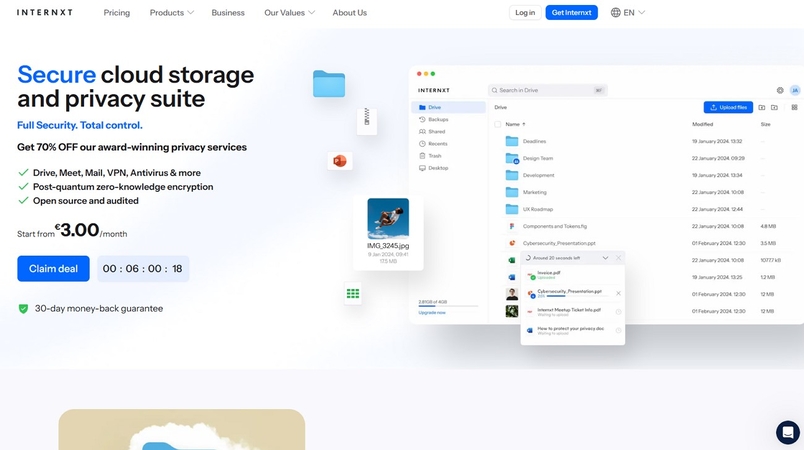This screenshot has height=450, width=804.
Task: Open the Business page
Action: [x=228, y=12]
